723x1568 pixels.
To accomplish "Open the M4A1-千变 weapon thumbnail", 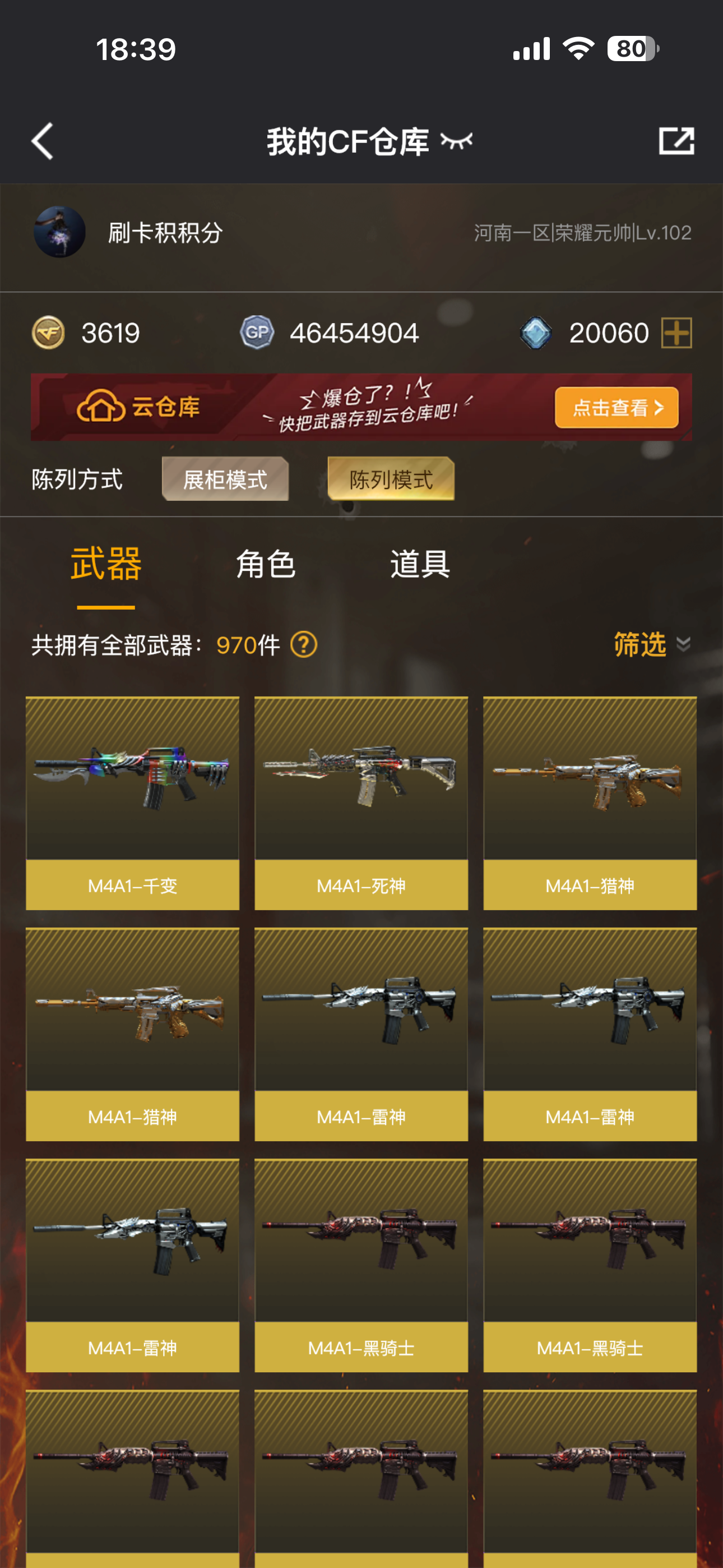I will 132,803.
